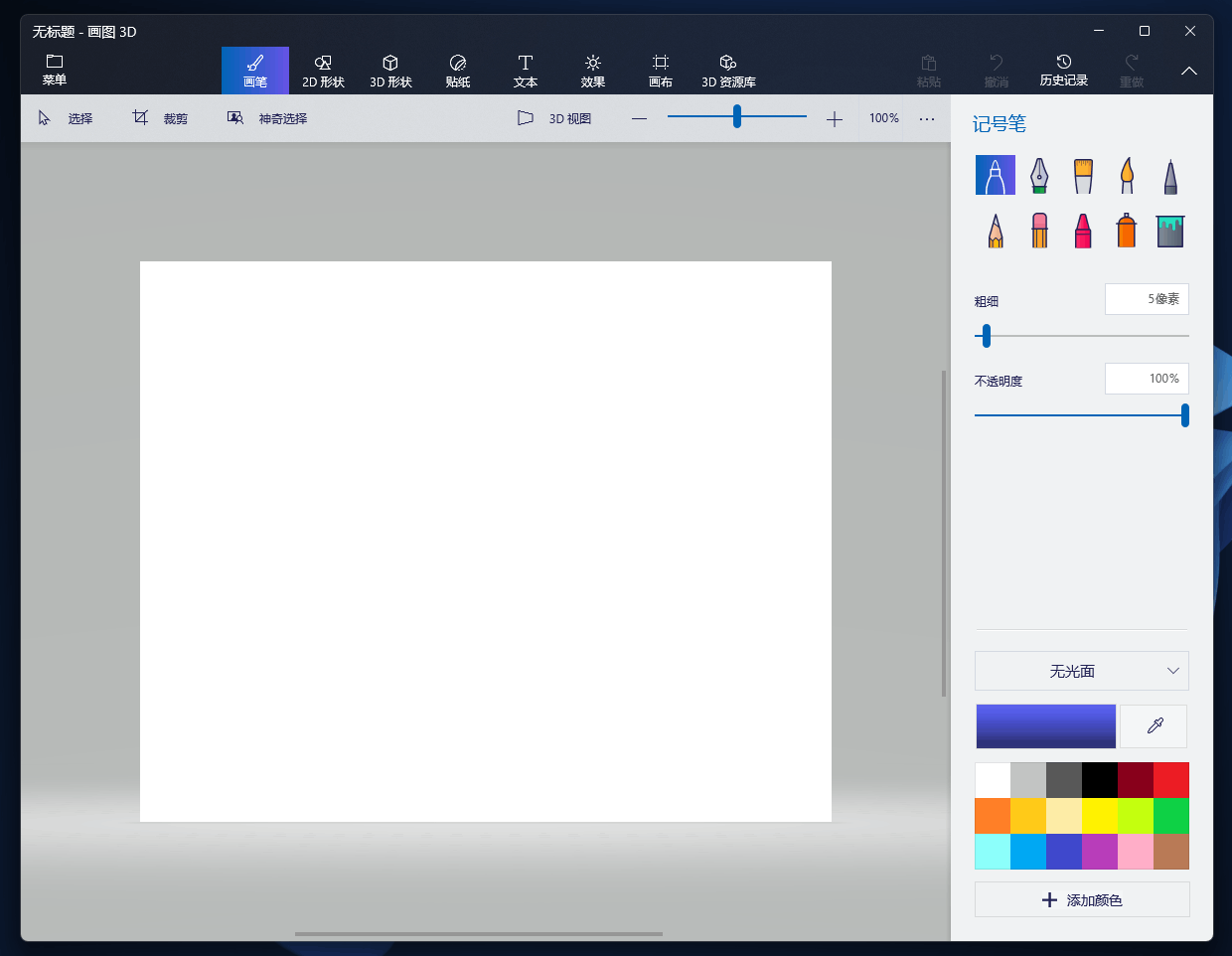Select the oil brush tool
Image resolution: width=1232 pixels, height=956 pixels.
(1083, 175)
